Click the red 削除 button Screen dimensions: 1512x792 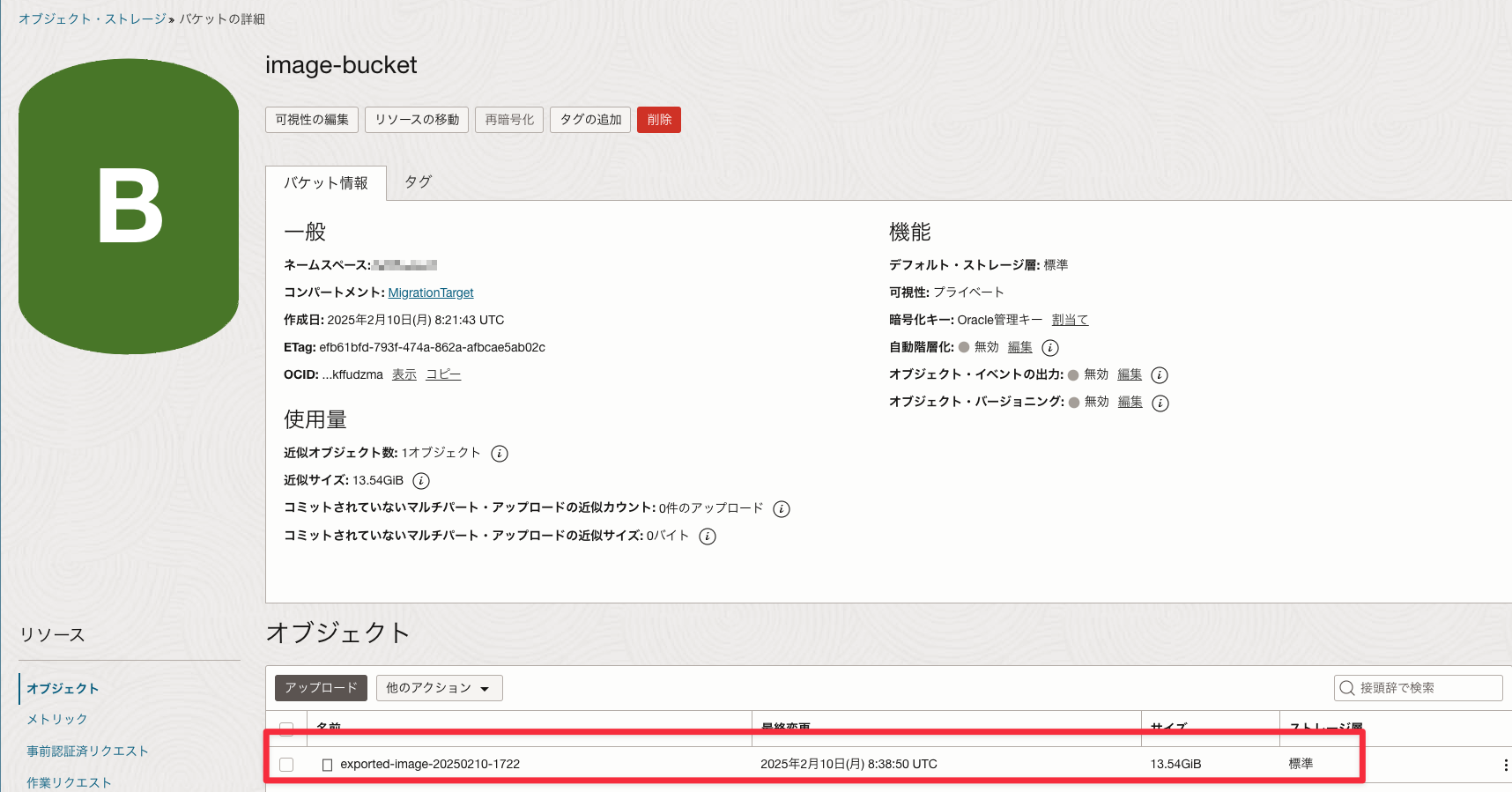point(659,120)
